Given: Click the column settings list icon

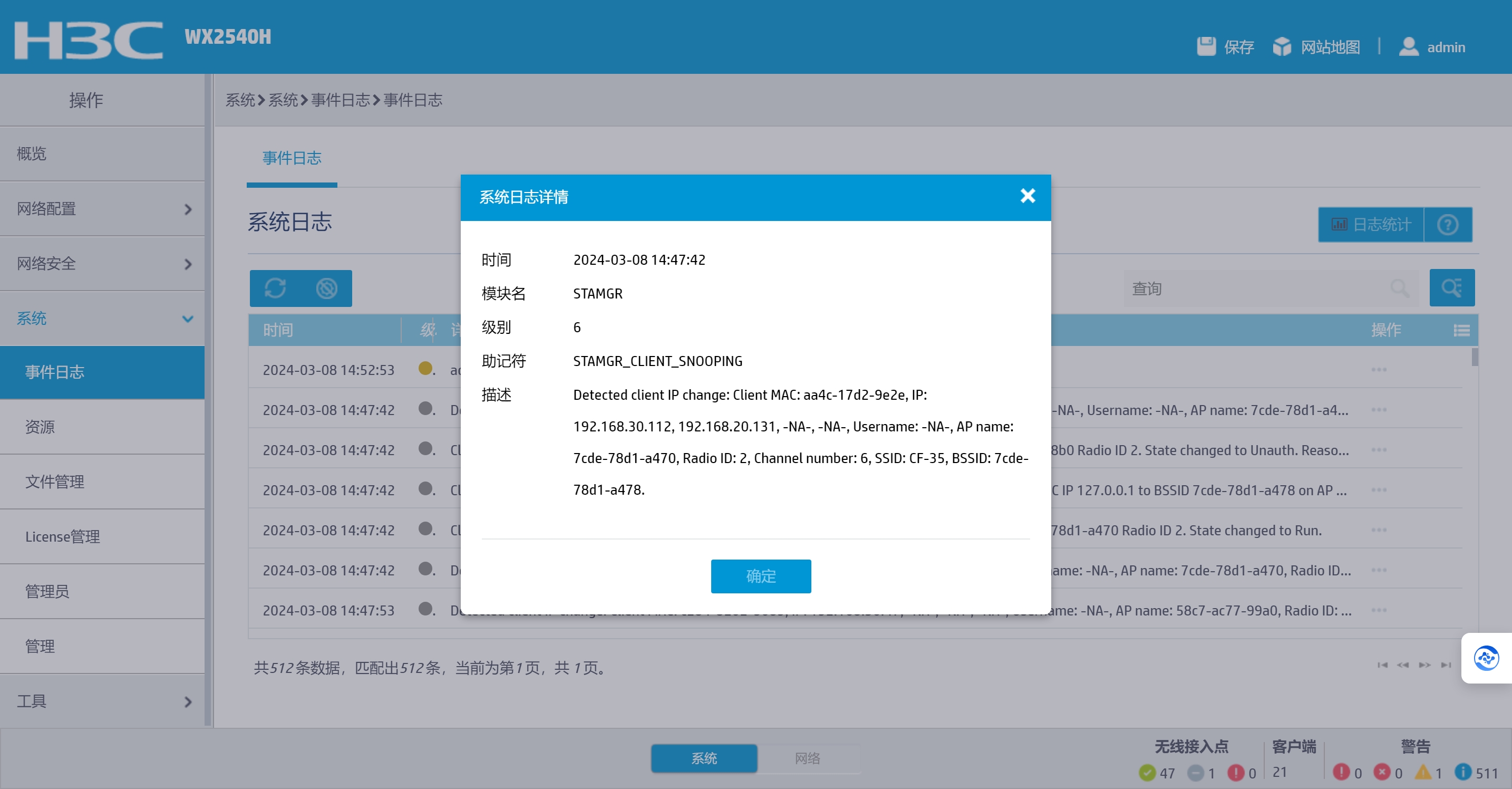Looking at the screenshot, I should point(1461,331).
